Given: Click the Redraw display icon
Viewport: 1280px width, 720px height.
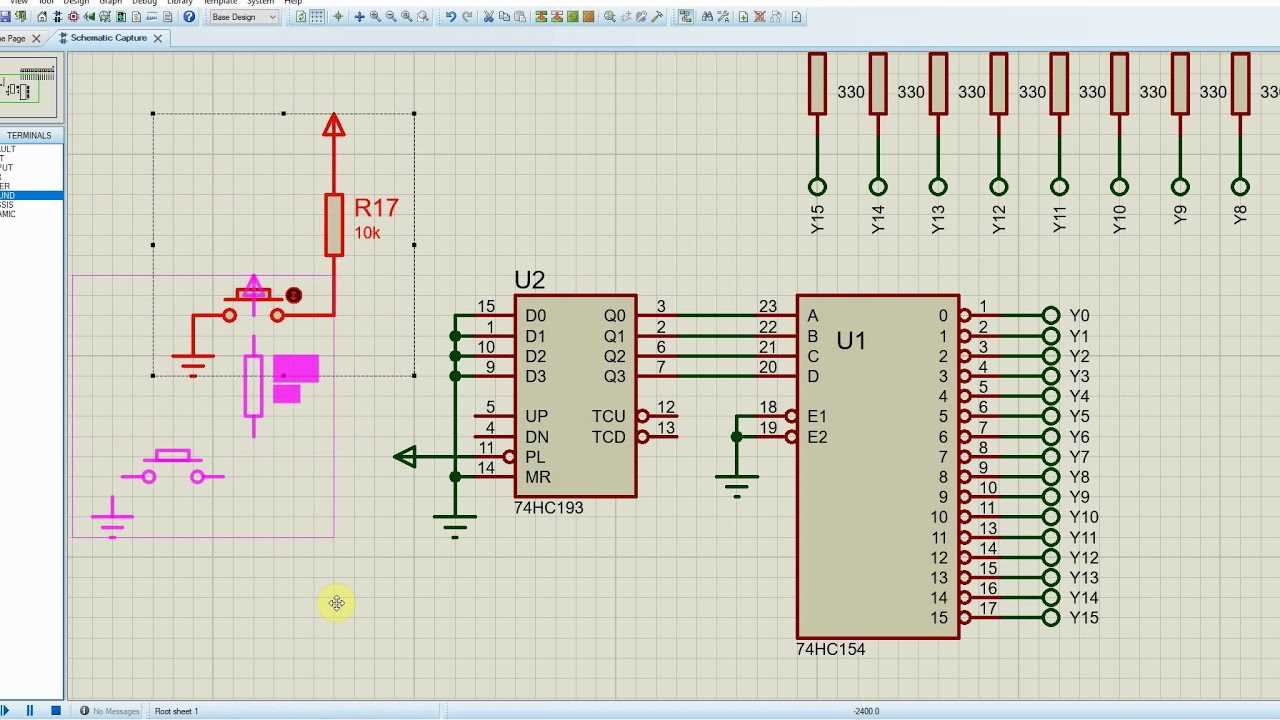Looking at the screenshot, I should [301, 17].
